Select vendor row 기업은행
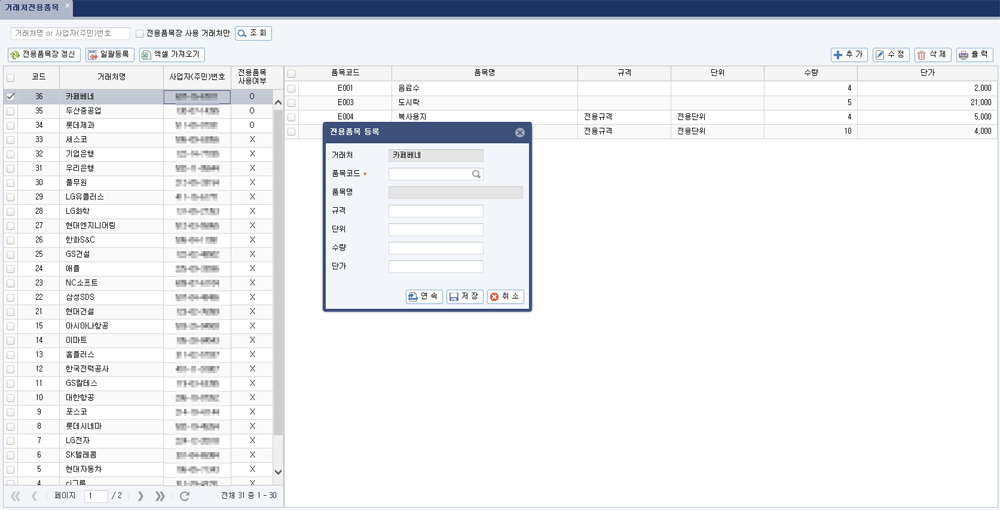The height and width of the screenshot is (510, 1000). (139, 154)
